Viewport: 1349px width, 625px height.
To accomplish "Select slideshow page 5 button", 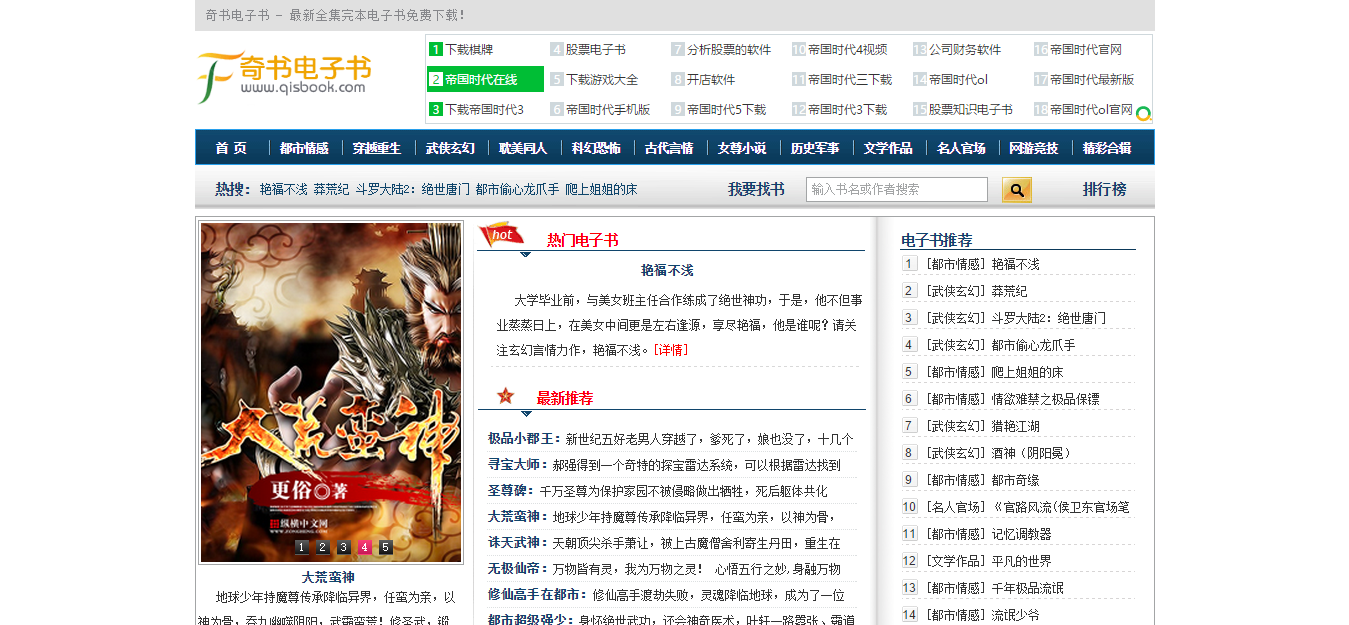I will pos(386,547).
